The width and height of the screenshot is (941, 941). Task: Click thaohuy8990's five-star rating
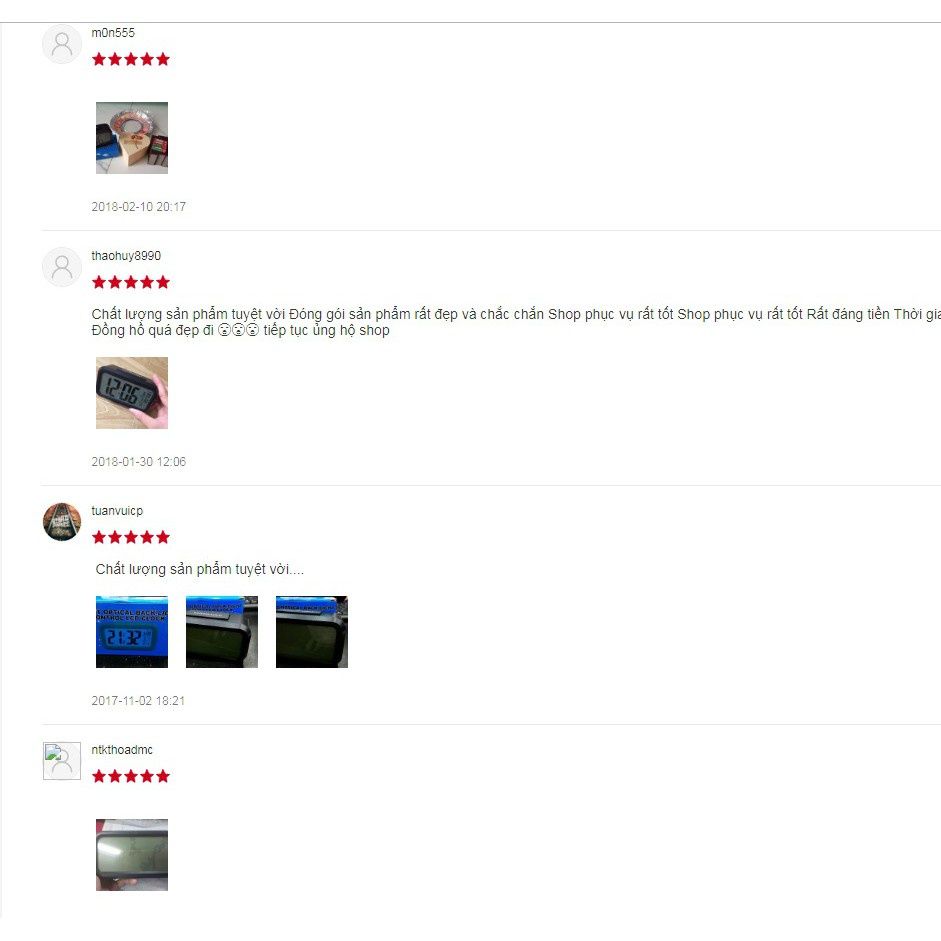pyautogui.click(x=131, y=282)
